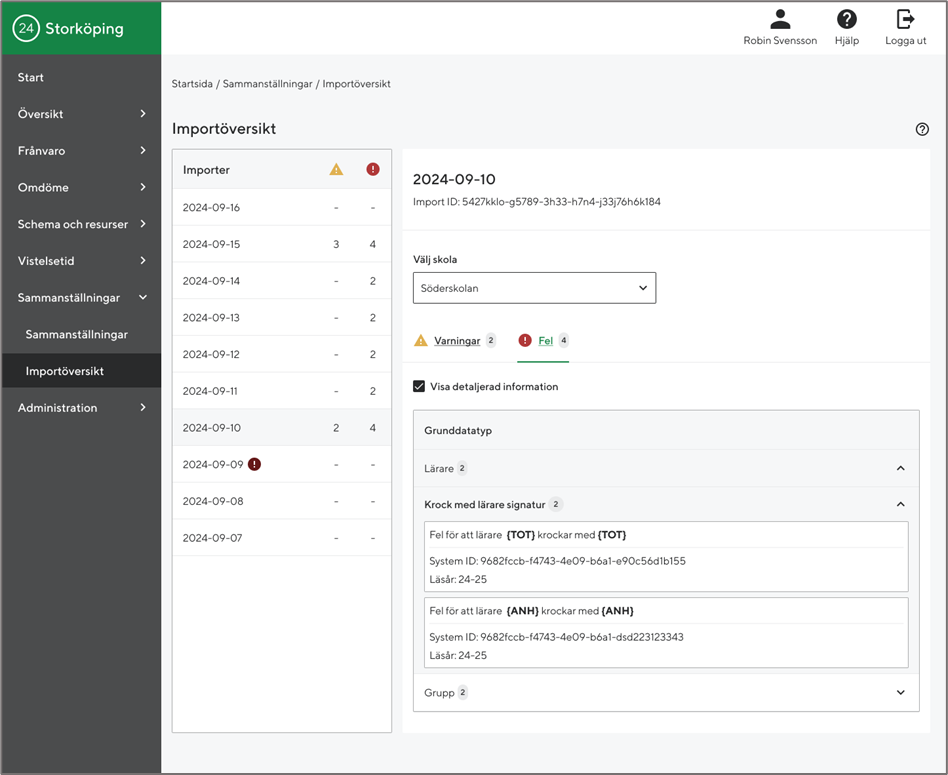Click the yellow warning icon in Importer header
Viewport: 948px width, 775px height.
(336, 170)
